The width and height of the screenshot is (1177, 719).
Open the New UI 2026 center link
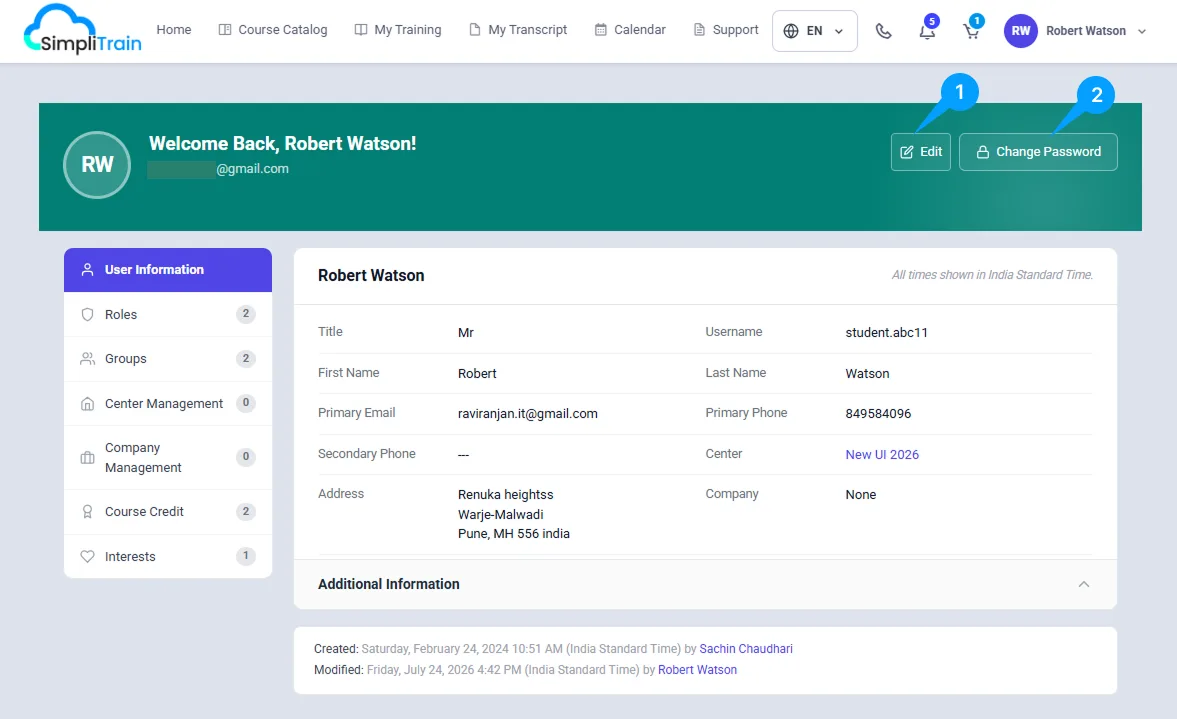click(x=882, y=455)
